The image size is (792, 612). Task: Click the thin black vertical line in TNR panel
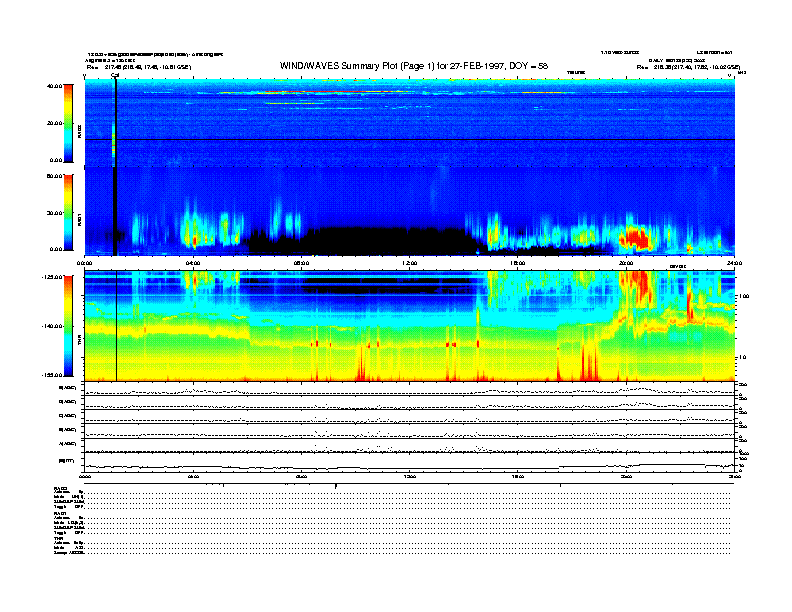point(117,326)
